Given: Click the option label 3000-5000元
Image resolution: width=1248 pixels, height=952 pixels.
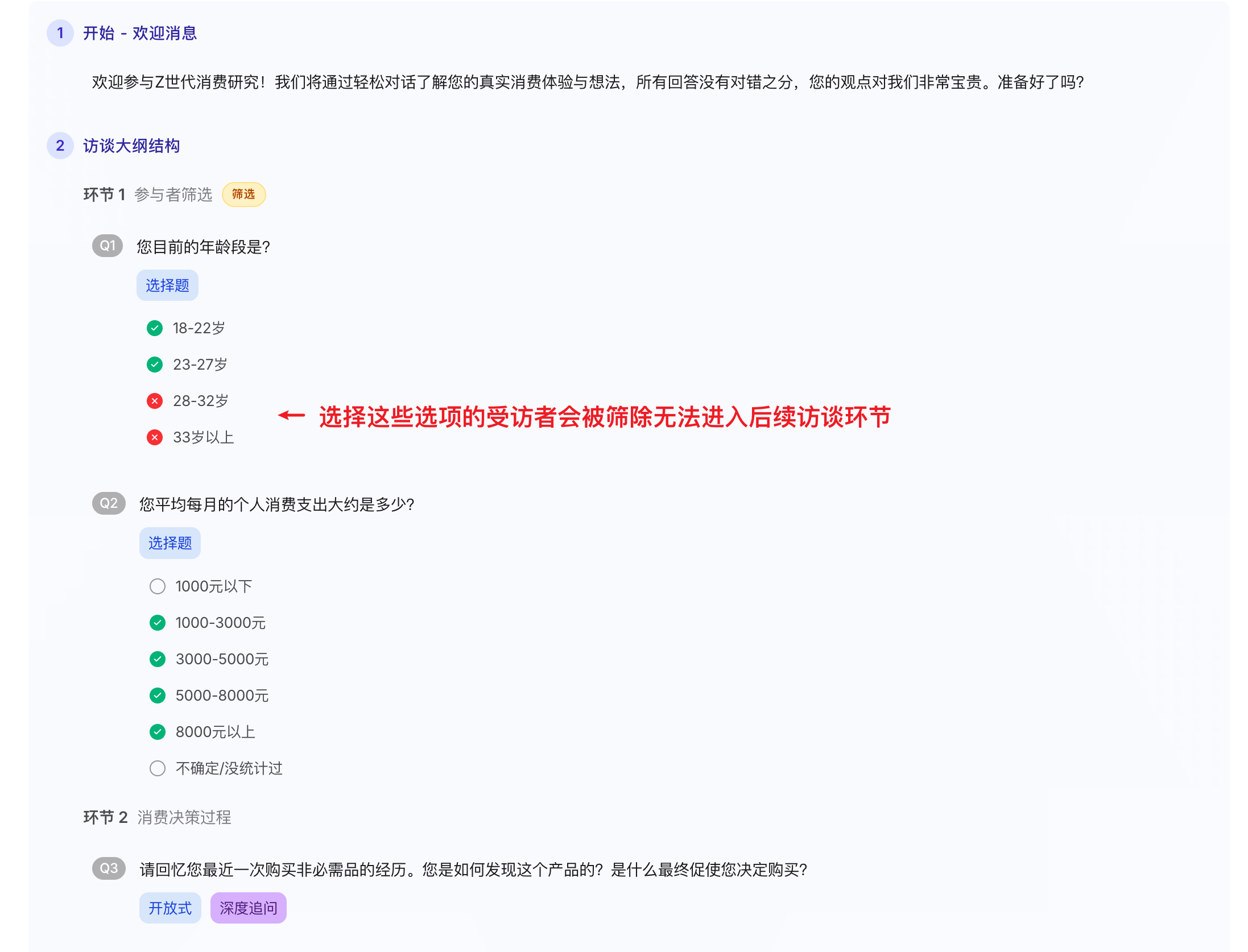Looking at the screenshot, I should pyautogui.click(x=222, y=659).
